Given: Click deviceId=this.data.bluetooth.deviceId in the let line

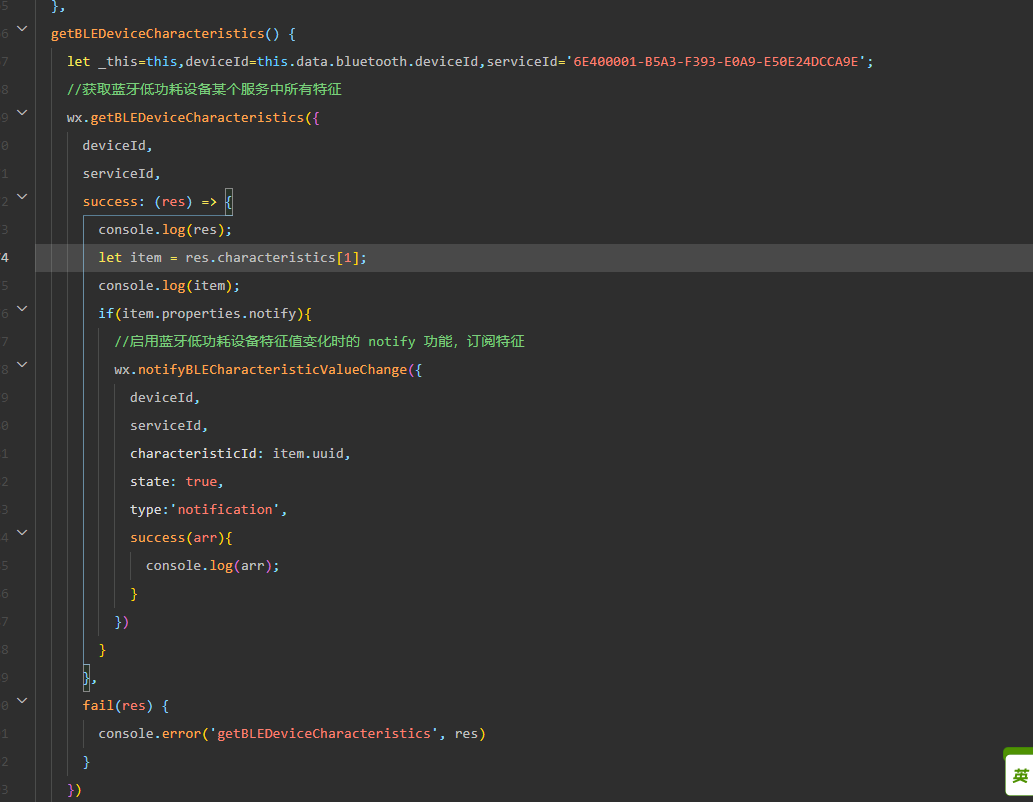Looking at the screenshot, I should [332, 61].
